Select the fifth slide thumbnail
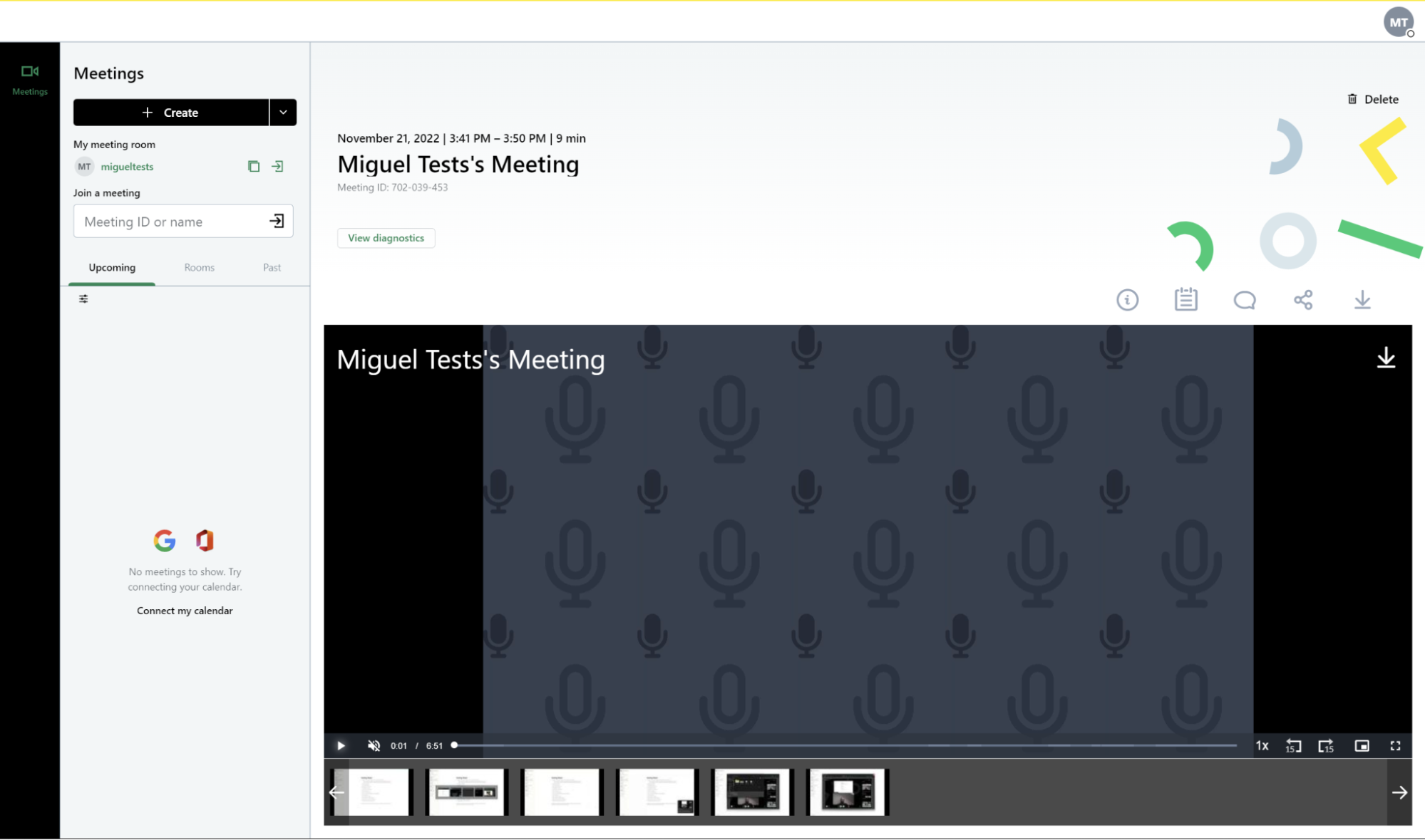This screenshot has width=1425, height=840. click(x=752, y=792)
